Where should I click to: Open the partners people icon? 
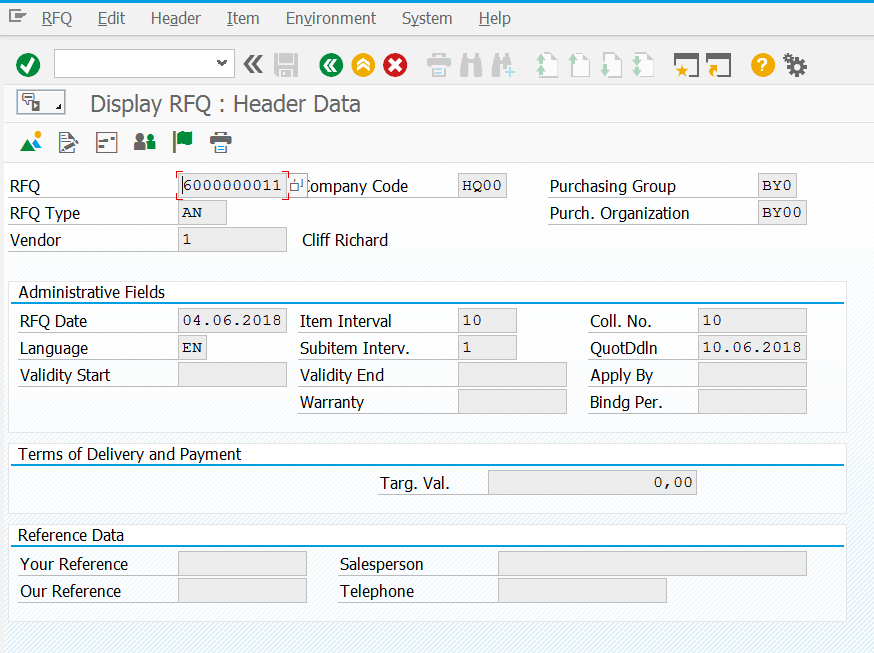coord(144,142)
